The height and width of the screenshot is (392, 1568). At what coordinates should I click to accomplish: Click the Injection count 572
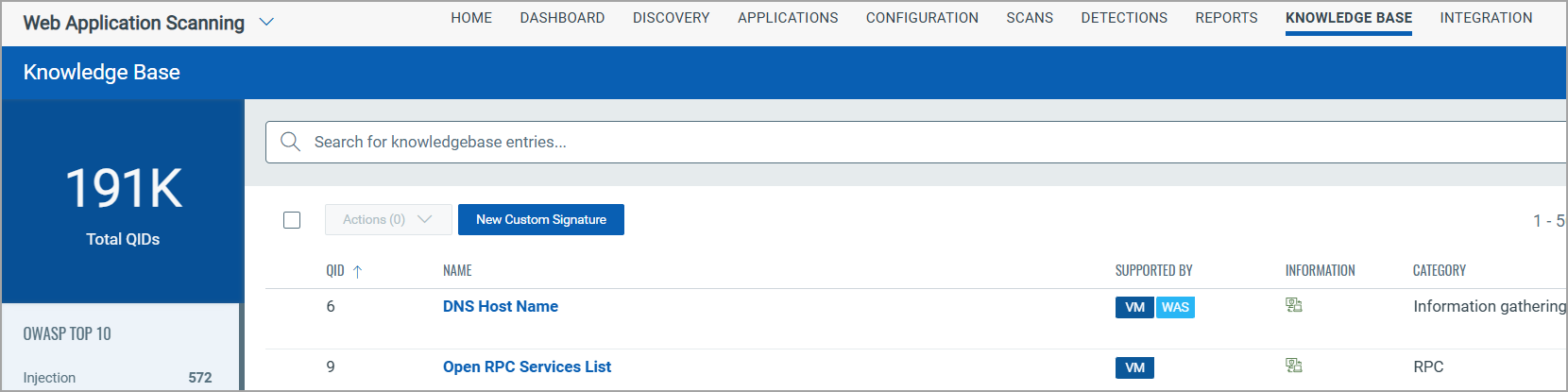[200, 377]
